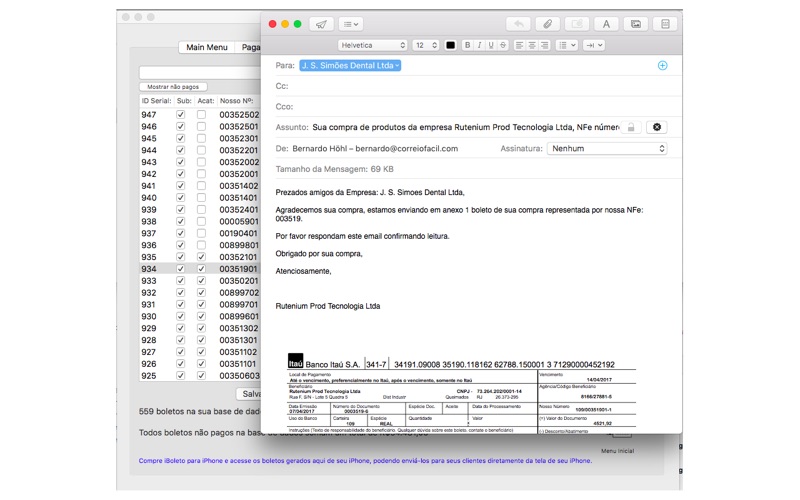Click the Salva button in background window
Viewport: 800px width, 500px height.
(x=249, y=394)
